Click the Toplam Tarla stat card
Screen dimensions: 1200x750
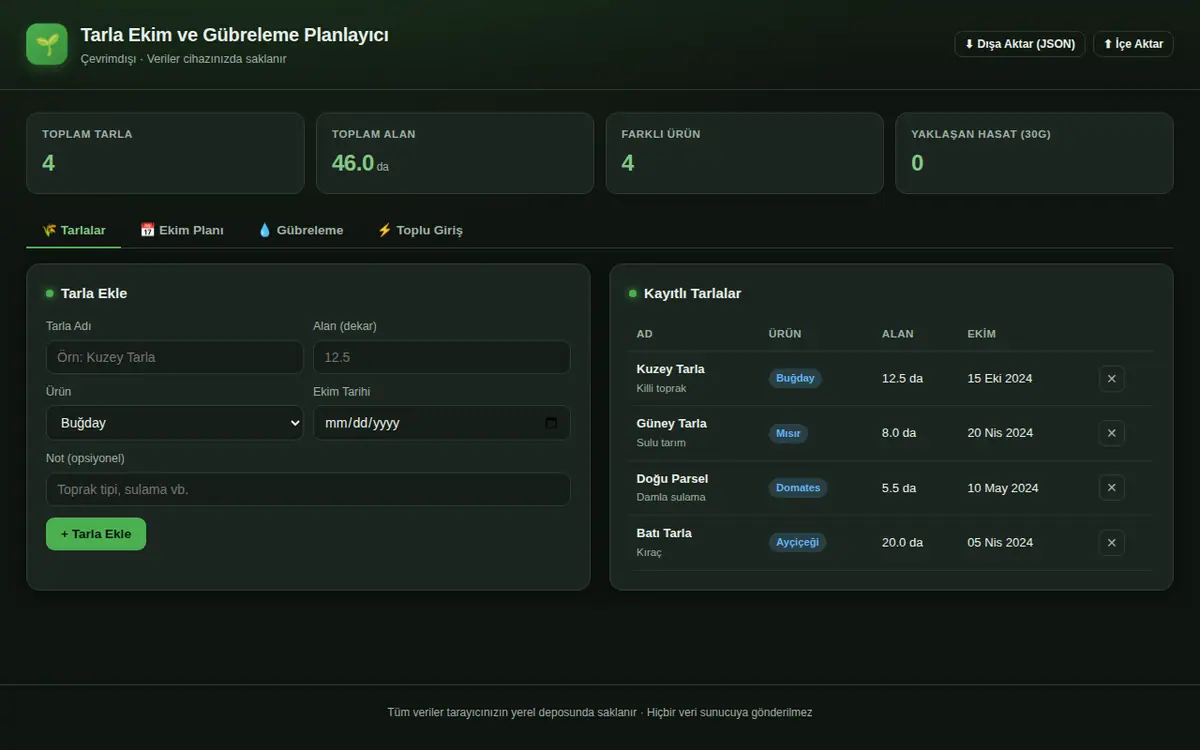165,153
